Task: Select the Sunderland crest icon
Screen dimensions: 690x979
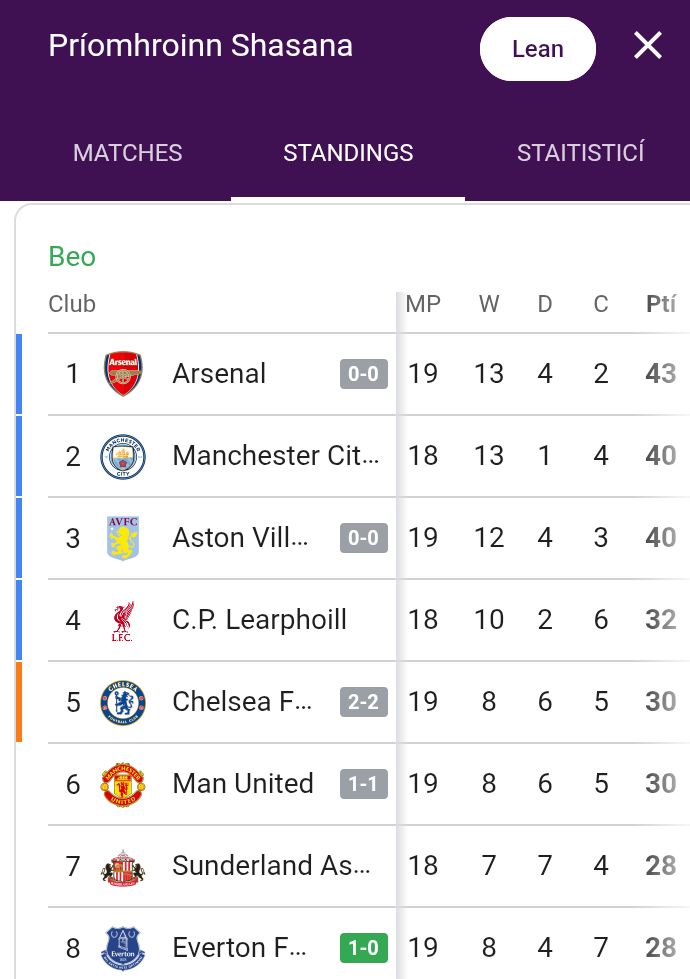Action: [123, 866]
